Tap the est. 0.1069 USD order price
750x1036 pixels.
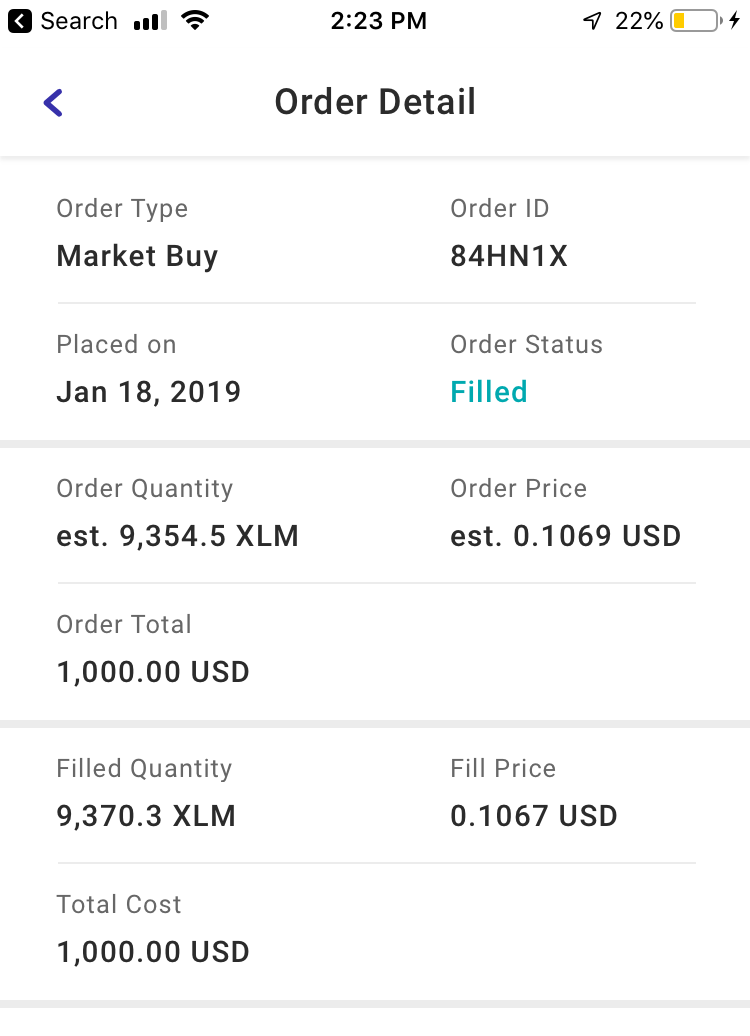coord(566,536)
